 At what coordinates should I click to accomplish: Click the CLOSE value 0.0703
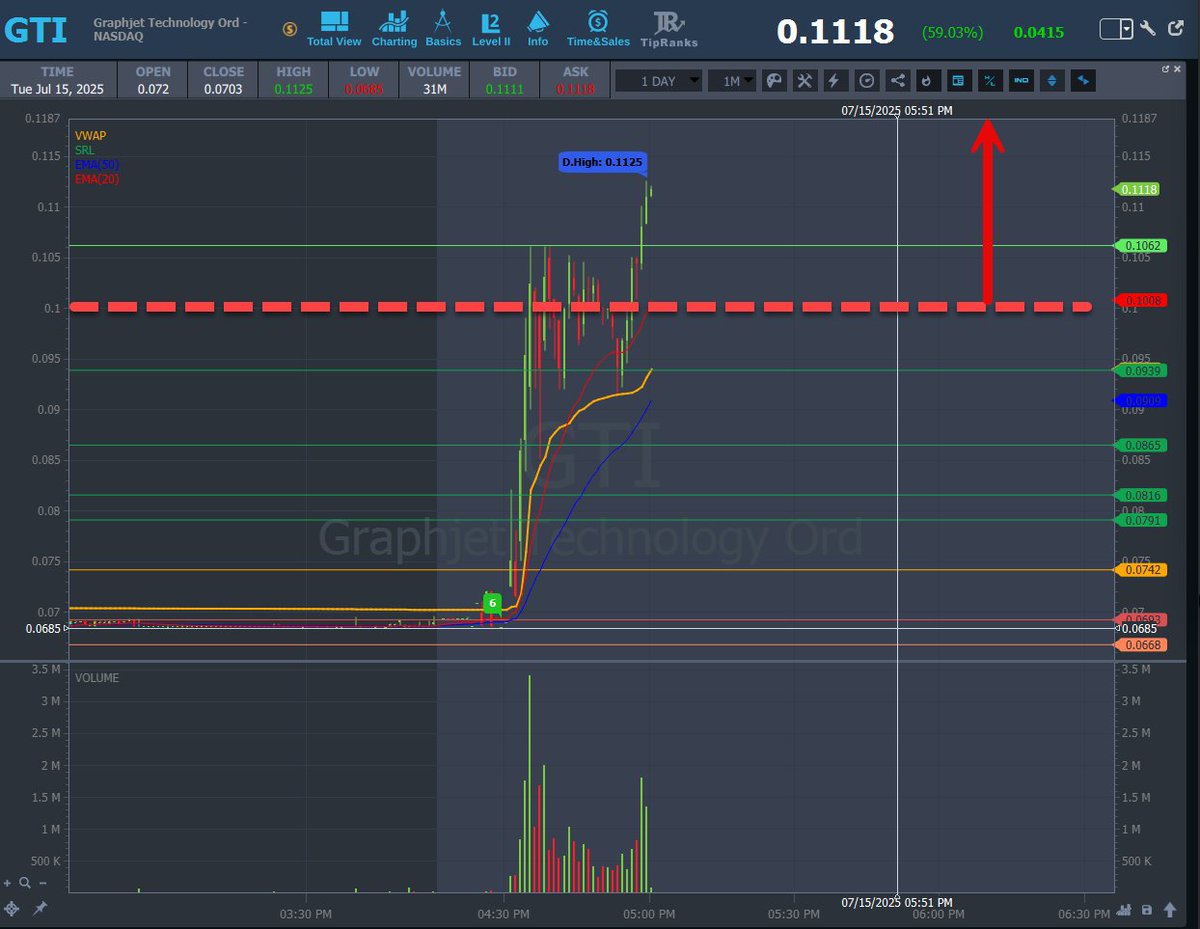[x=223, y=89]
